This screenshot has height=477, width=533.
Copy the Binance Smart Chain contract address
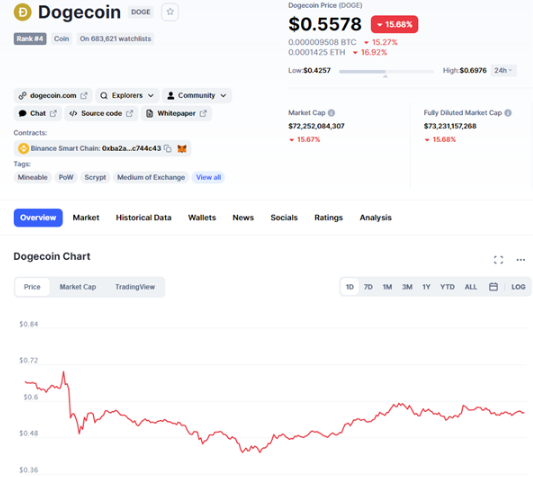(x=168, y=148)
